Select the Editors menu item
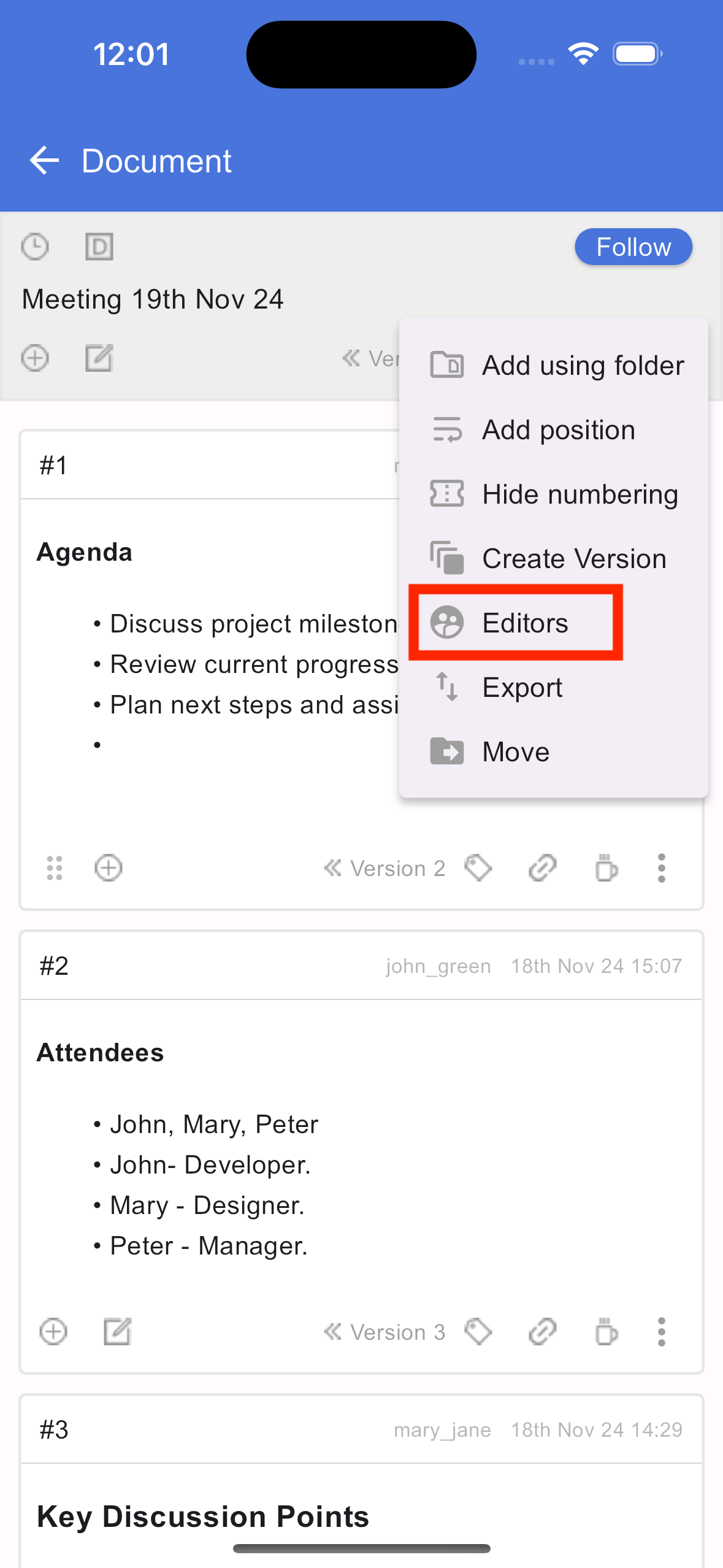This screenshot has width=723, height=1568. click(x=554, y=623)
